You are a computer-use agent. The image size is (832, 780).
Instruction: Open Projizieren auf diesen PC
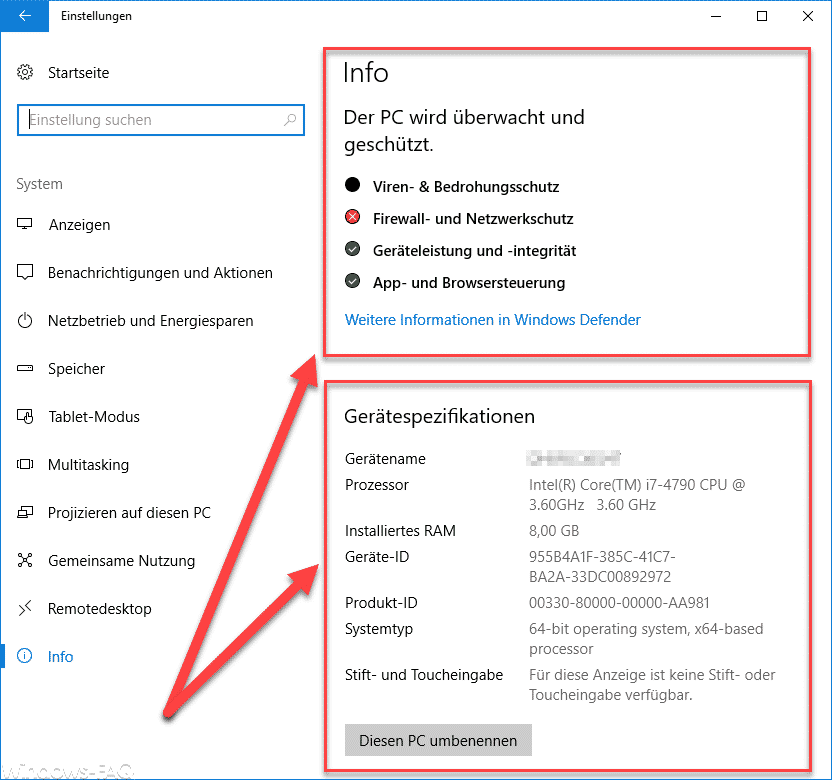point(129,513)
